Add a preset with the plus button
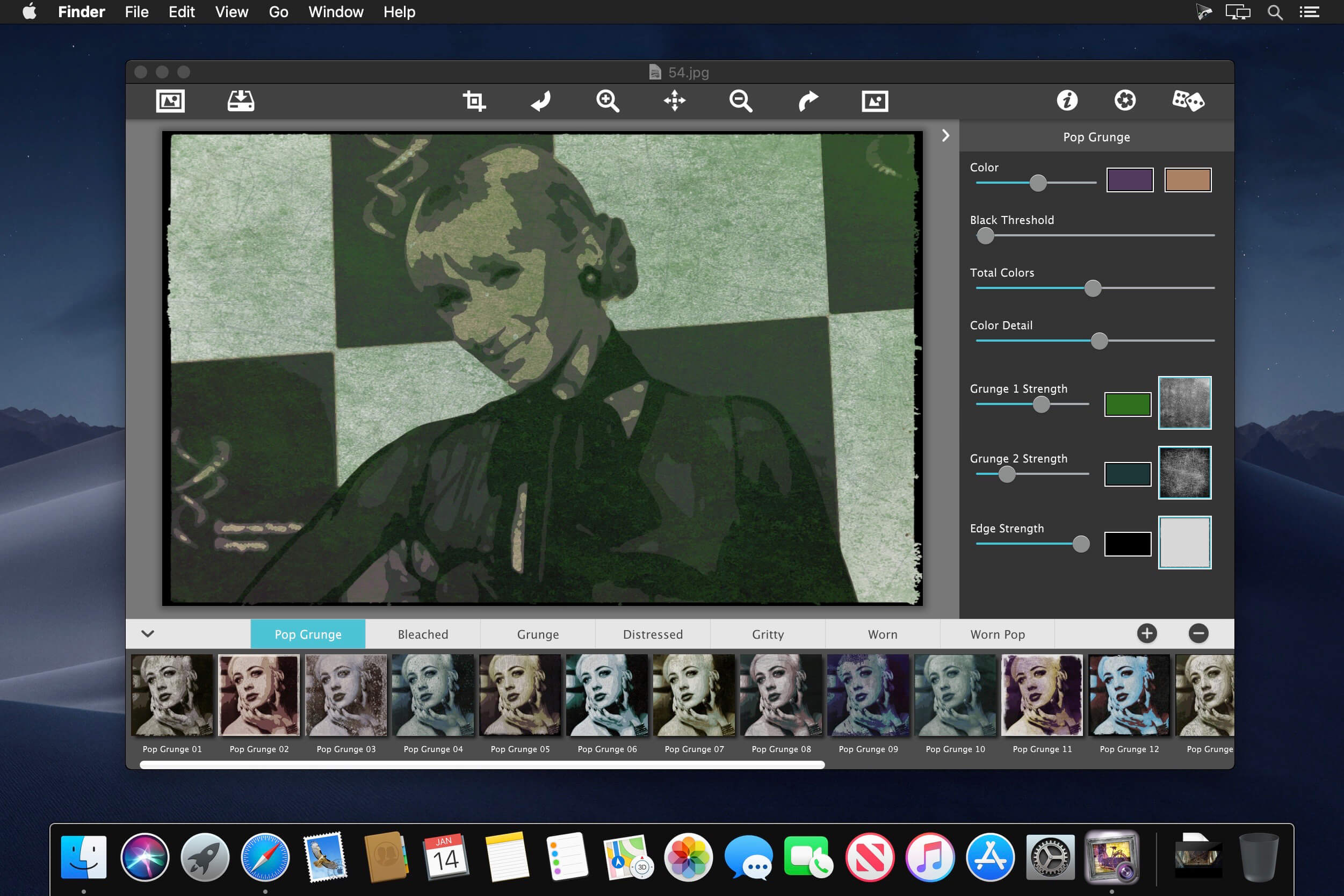 pyautogui.click(x=1146, y=633)
